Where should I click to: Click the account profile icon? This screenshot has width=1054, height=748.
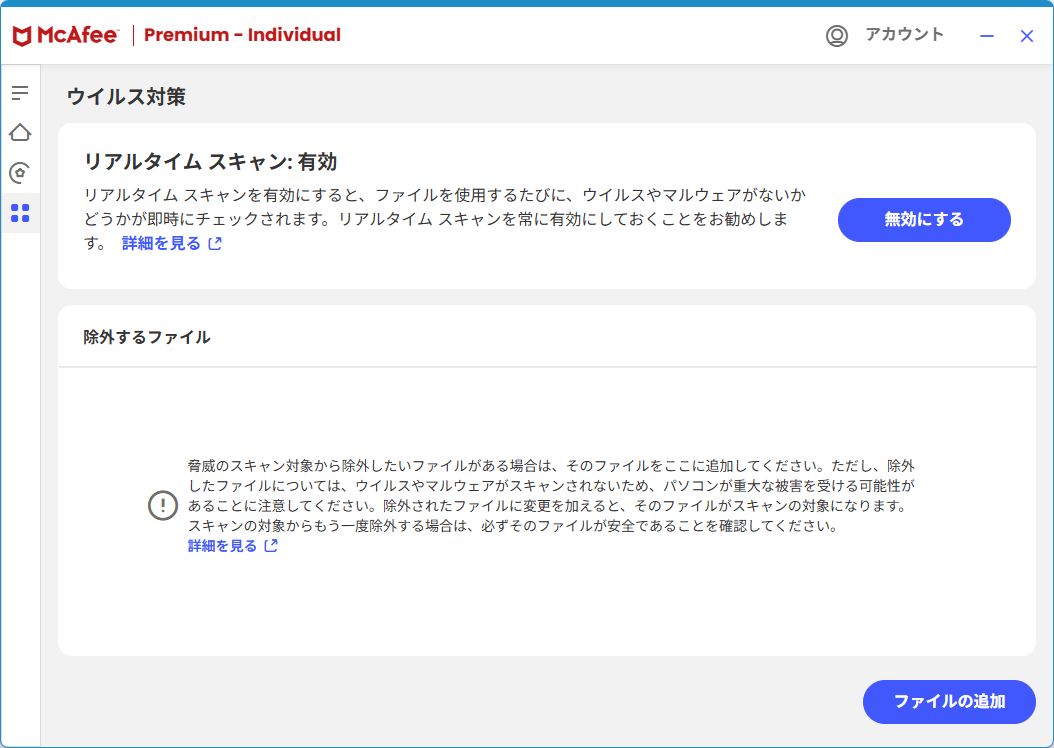tap(837, 36)
